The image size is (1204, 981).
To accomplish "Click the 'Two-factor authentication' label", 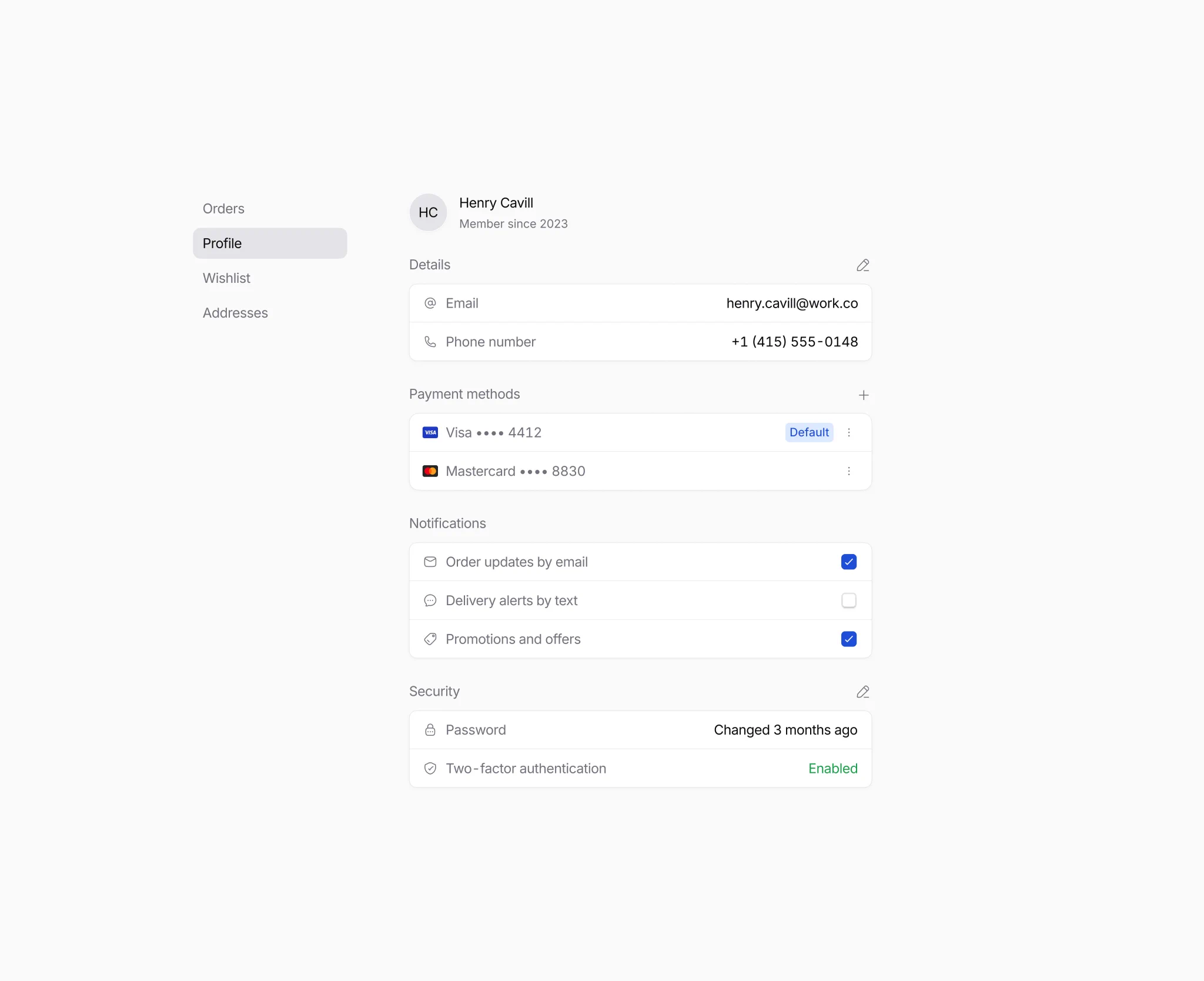I will click(526, 769).
